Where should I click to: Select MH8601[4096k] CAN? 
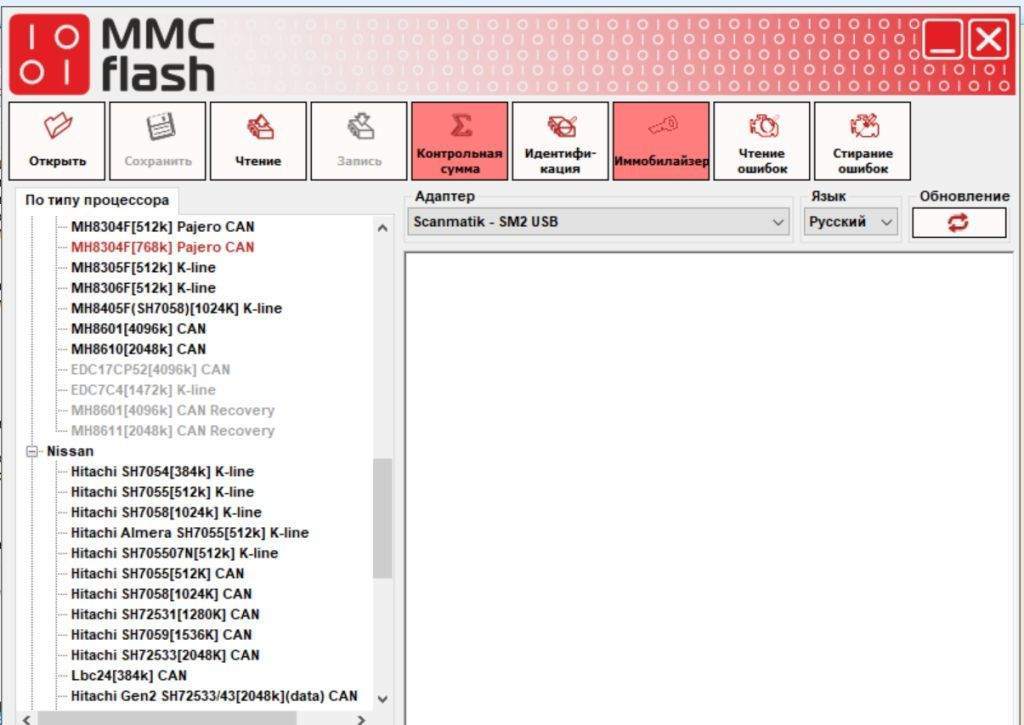(x=138, y=329)
